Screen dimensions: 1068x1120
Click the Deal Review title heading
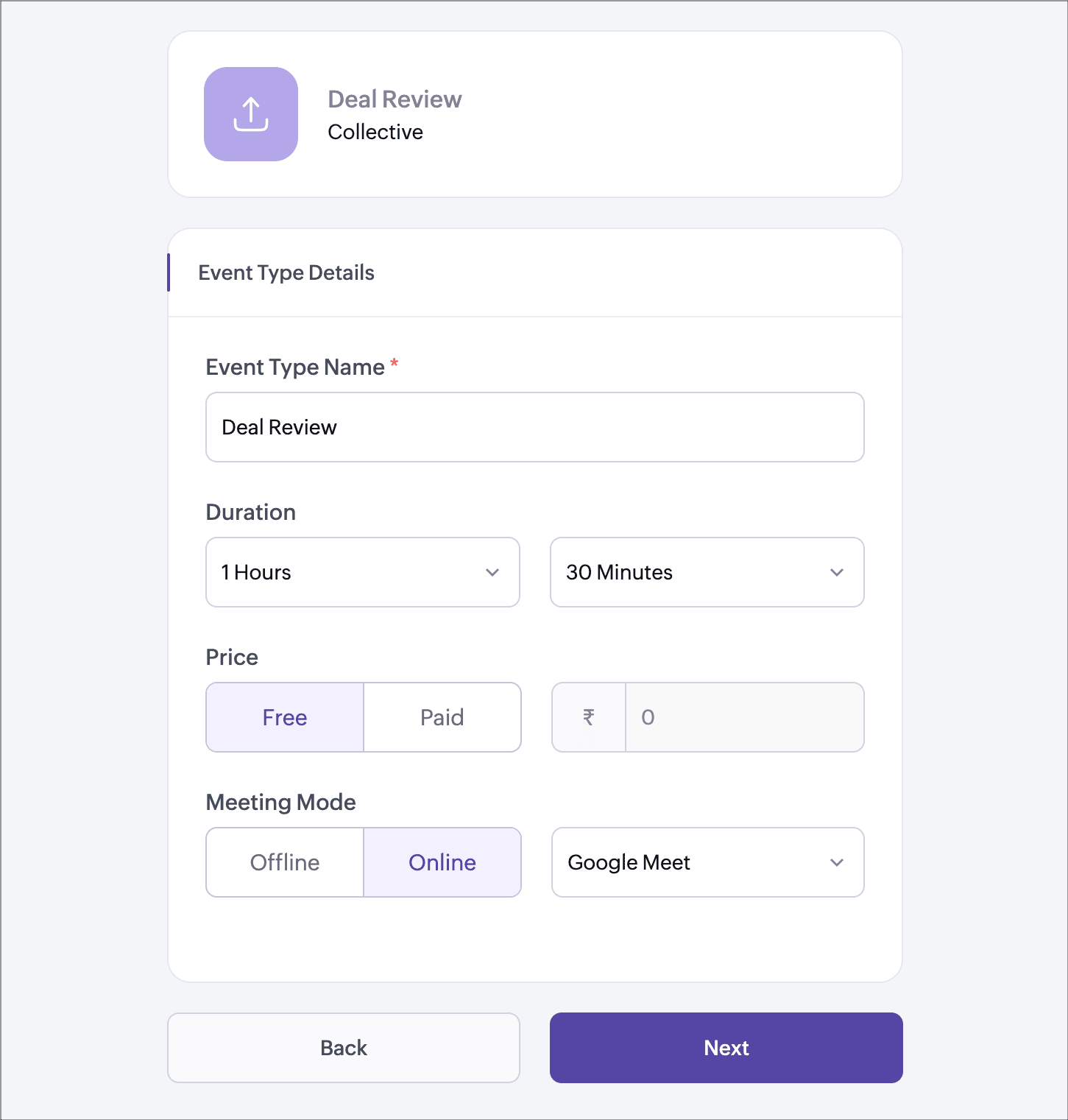pyautogui.click(x=395, y=99)
